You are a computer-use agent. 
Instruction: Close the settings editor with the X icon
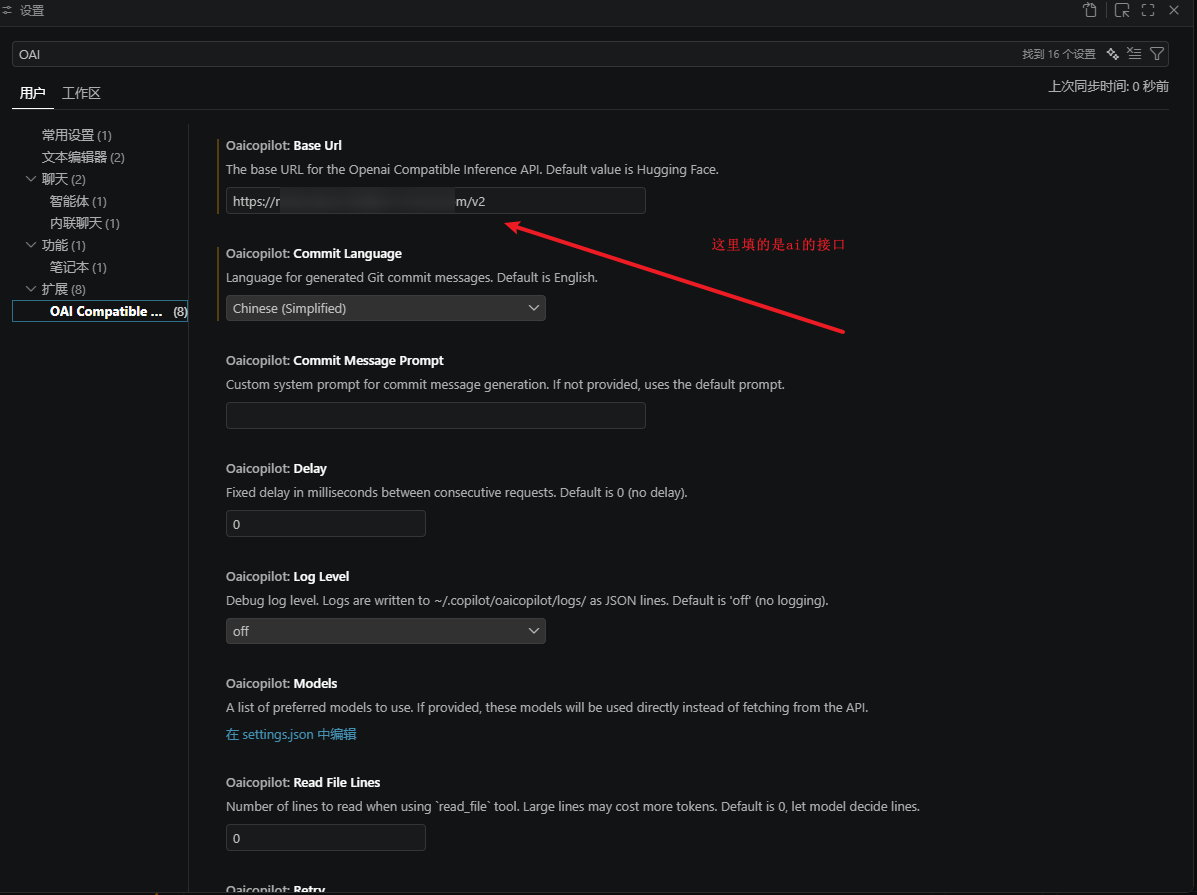(1174, 10)
